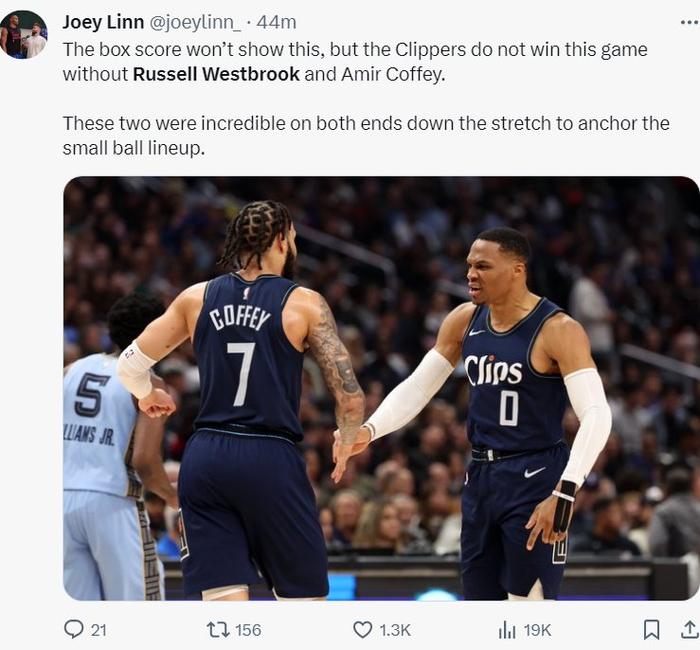The width and height of the screenshot is (700, 650).
Task: Open the 44m timestamp link
Action: click(x=276, y=22)
